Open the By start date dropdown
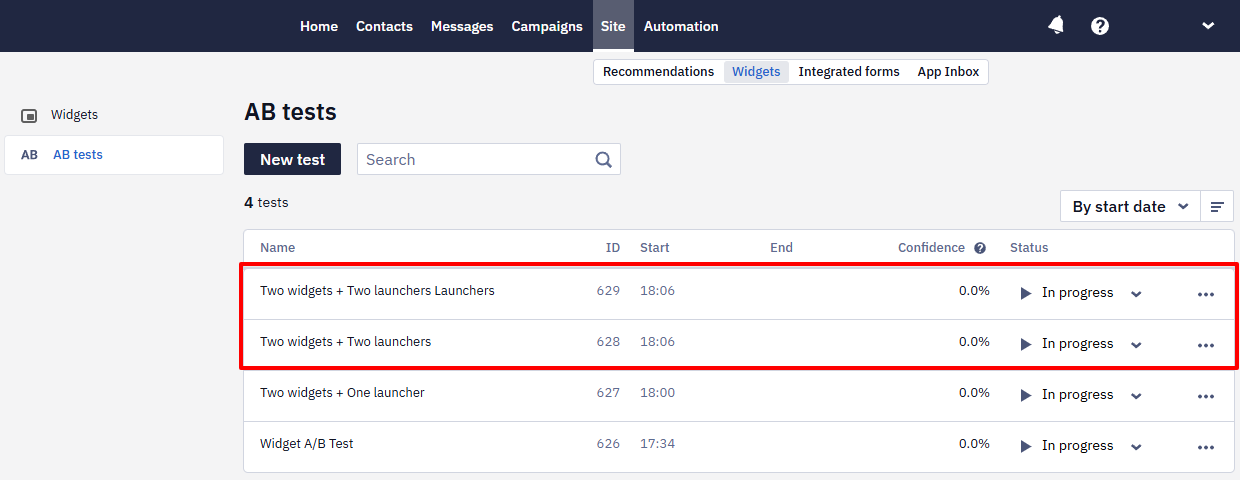Screen dimensions: 1240x480 (x=1130, y=207)
